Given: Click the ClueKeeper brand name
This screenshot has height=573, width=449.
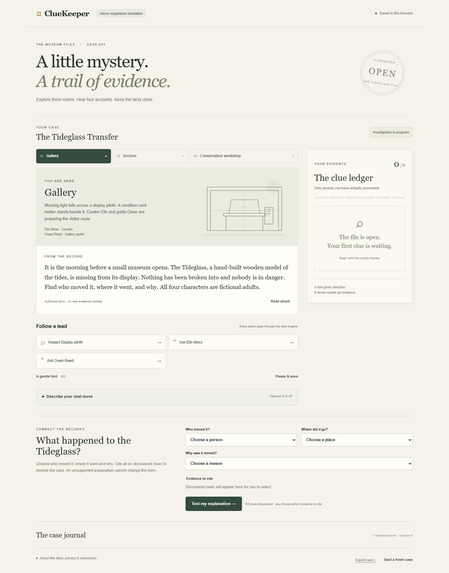Looking at the screenshot, I should pyautogui.click(x=67, y=14).
